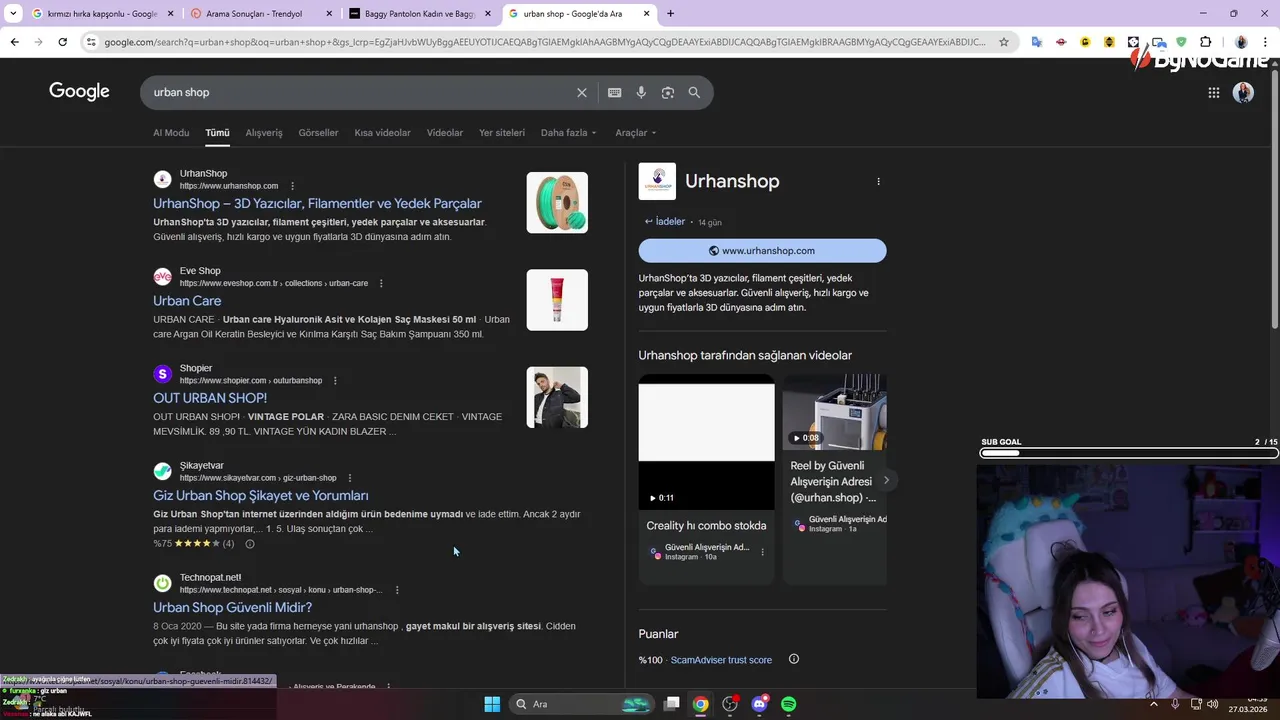This screenshot has width=1280, height=720.
Task: Click the magnifier search button
Action: click(x=694, y=92)
